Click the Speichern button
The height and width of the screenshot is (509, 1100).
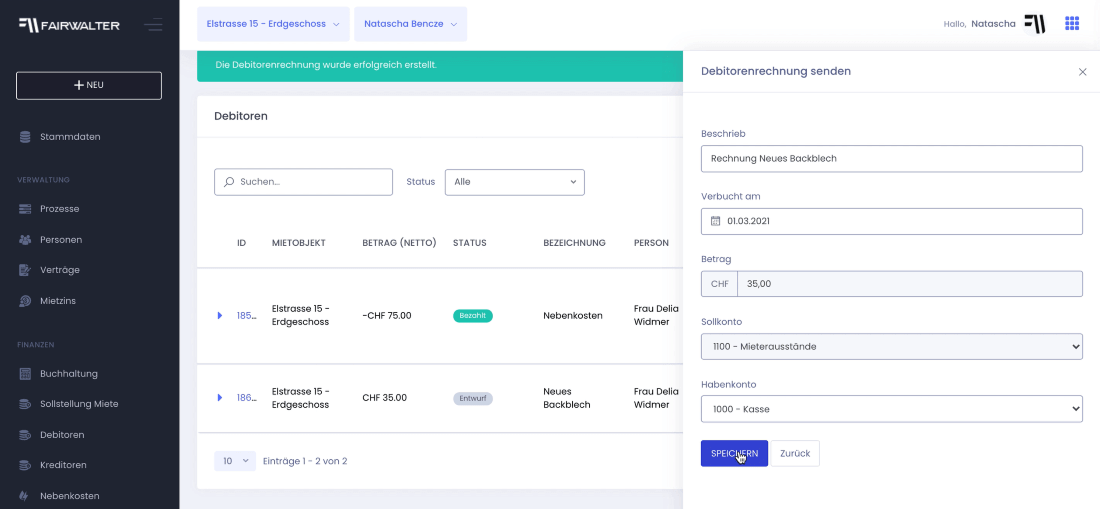click(735, 454)
